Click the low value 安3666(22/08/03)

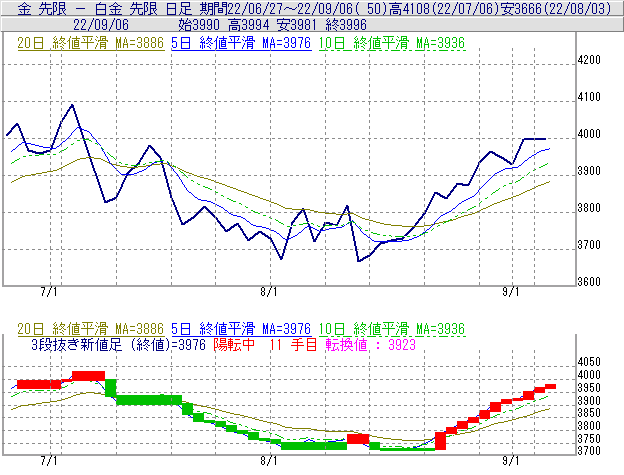pos(556,8)
